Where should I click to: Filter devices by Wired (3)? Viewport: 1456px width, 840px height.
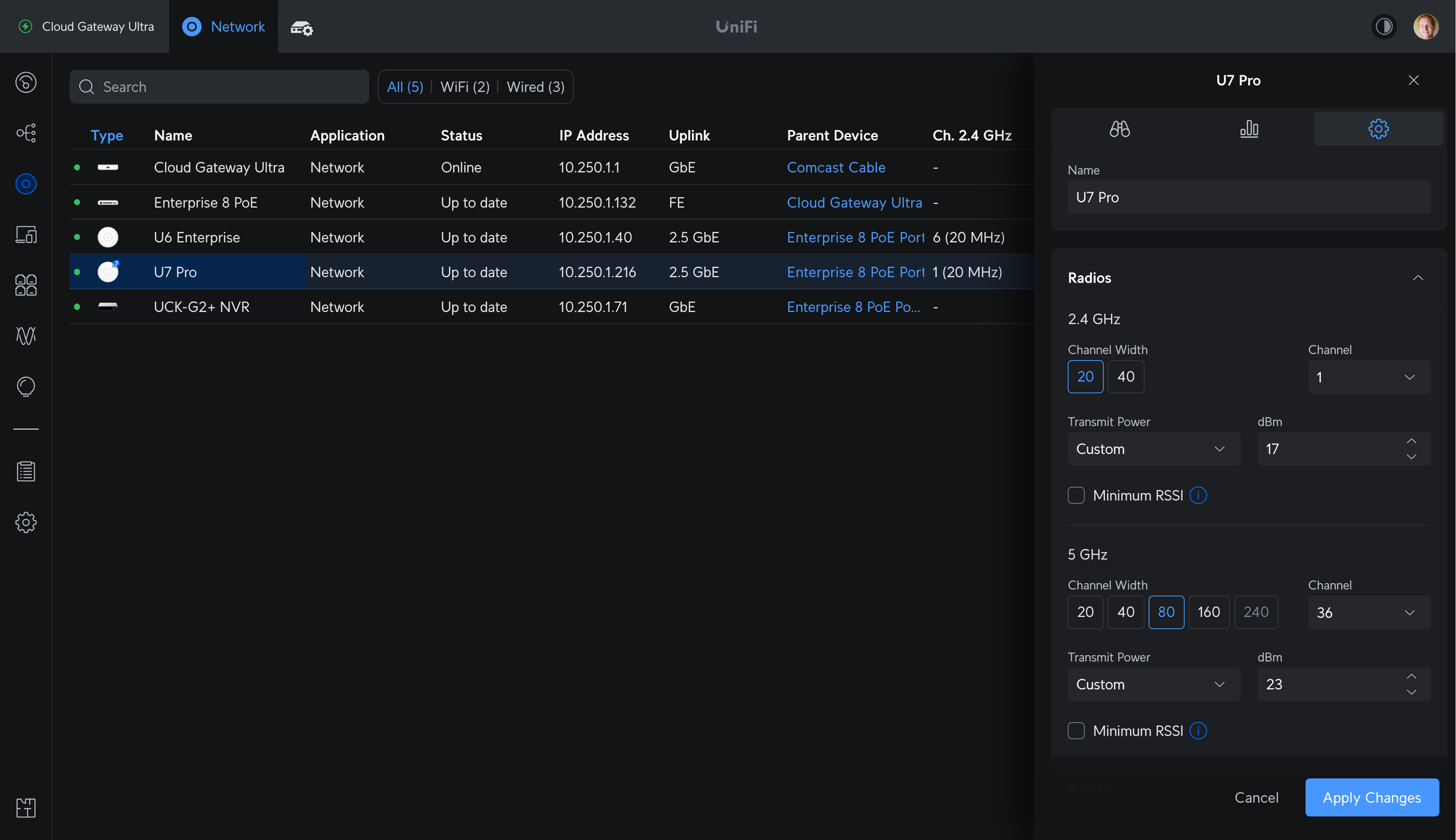coord(535,87)
